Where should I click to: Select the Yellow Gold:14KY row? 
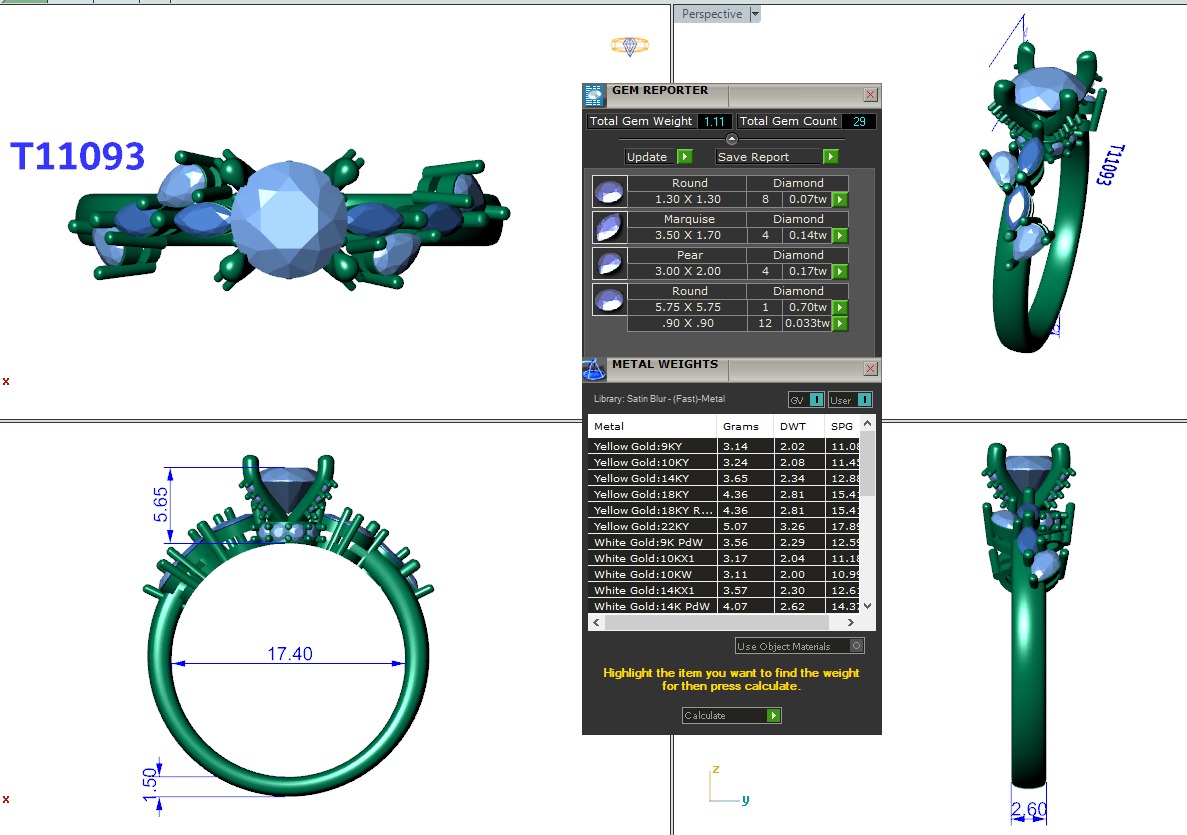pos(652,478)
